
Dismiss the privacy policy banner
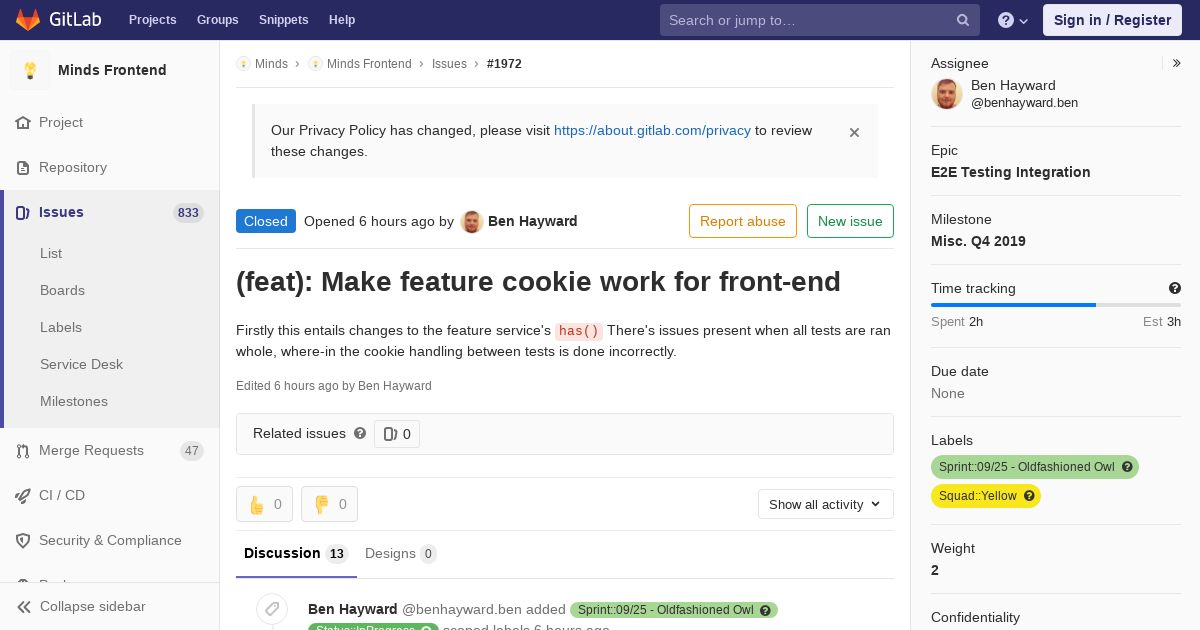coord(854,132)
